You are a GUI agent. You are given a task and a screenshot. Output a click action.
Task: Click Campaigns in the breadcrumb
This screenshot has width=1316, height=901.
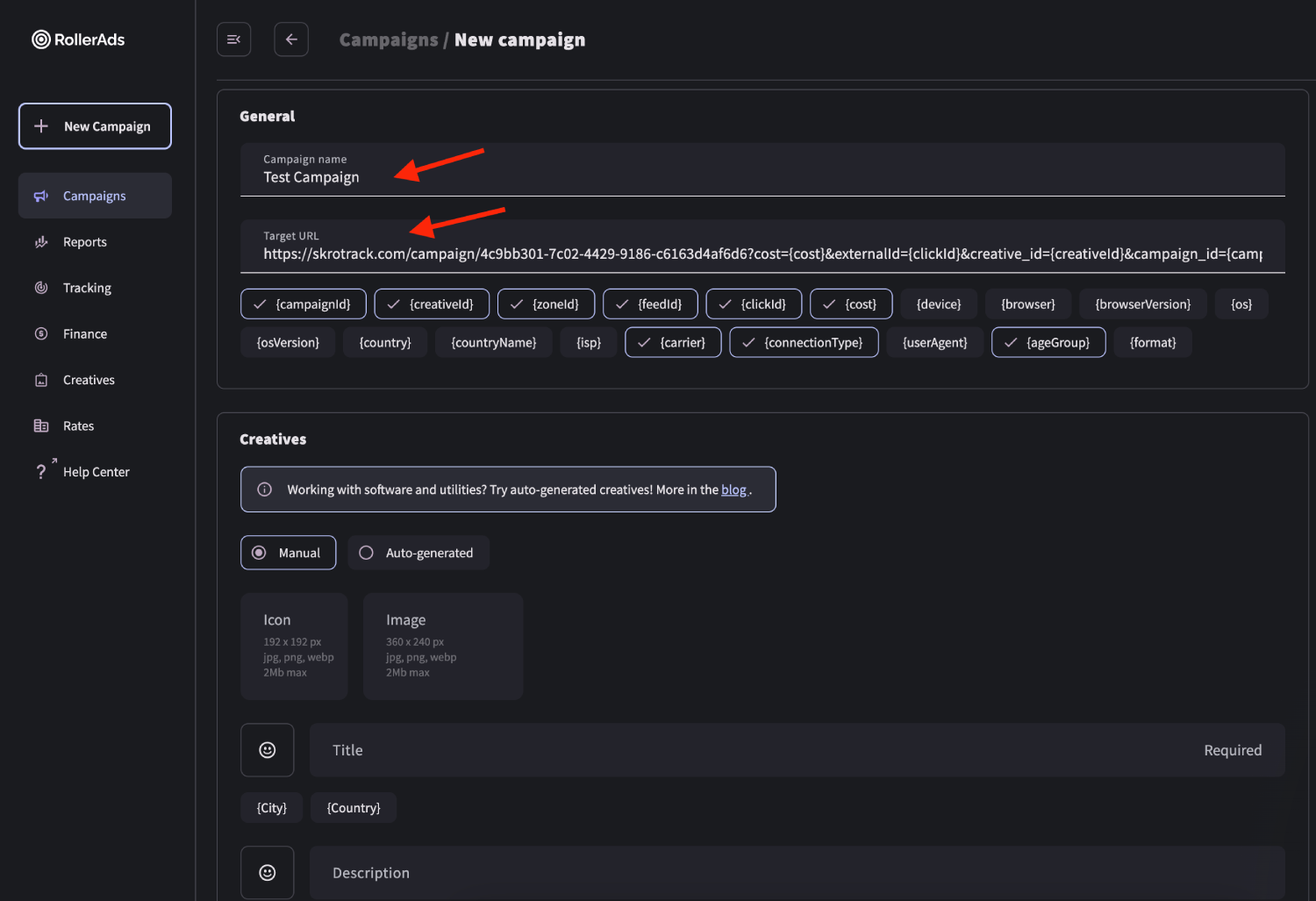389,39
